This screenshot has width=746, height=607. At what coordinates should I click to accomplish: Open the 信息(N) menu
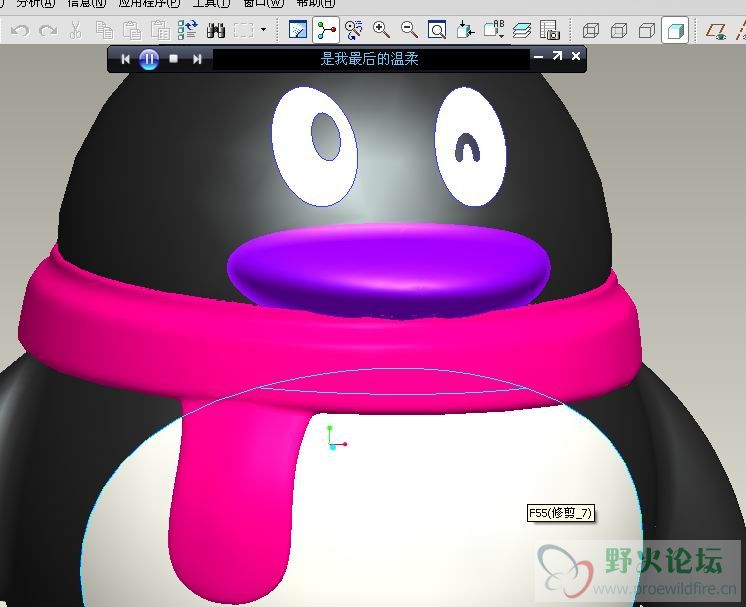87,3
